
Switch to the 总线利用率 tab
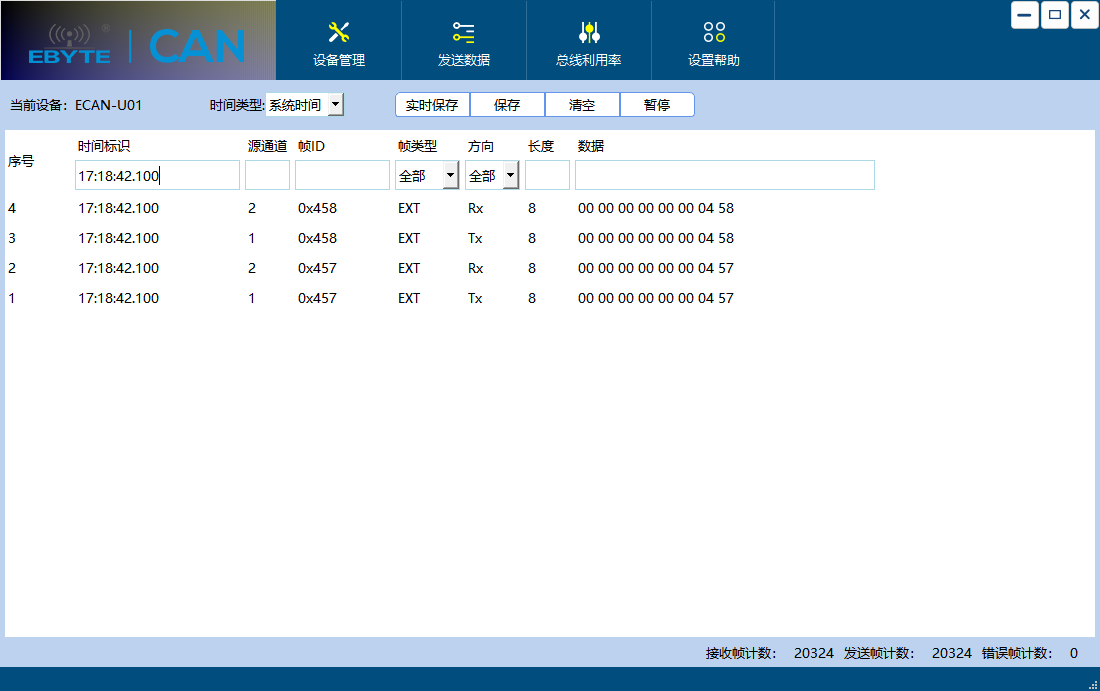(587, 41)
